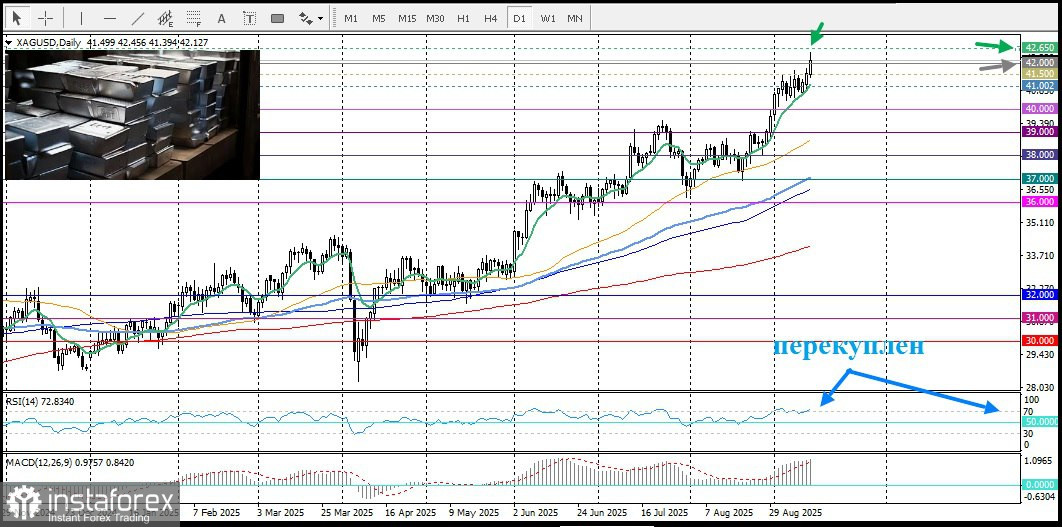The height and width of the screenshot is (527, 1062).
Task: Open the Arrows tool dropdown arrow
Action: [x=320, y=19]
